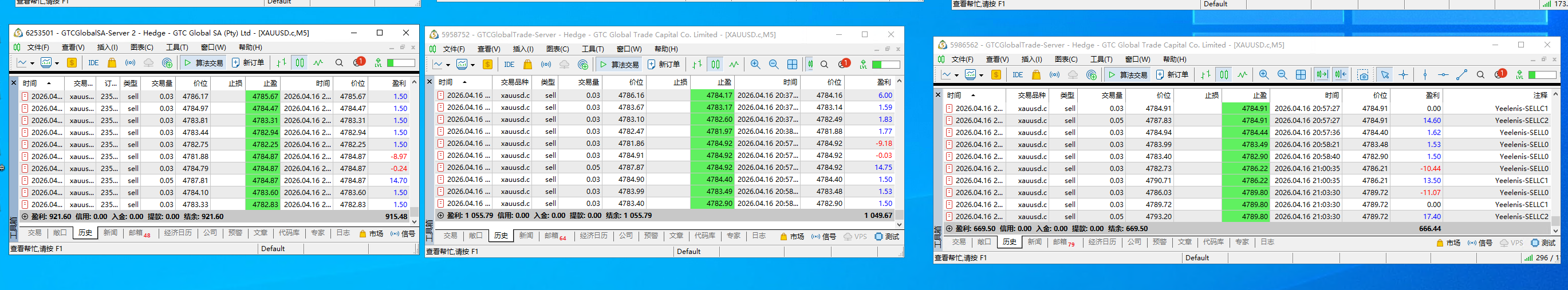The image size is (1568, 290).
Task: Click LVL depth icon in 6253501 toolbar
Action: point(378,62)
